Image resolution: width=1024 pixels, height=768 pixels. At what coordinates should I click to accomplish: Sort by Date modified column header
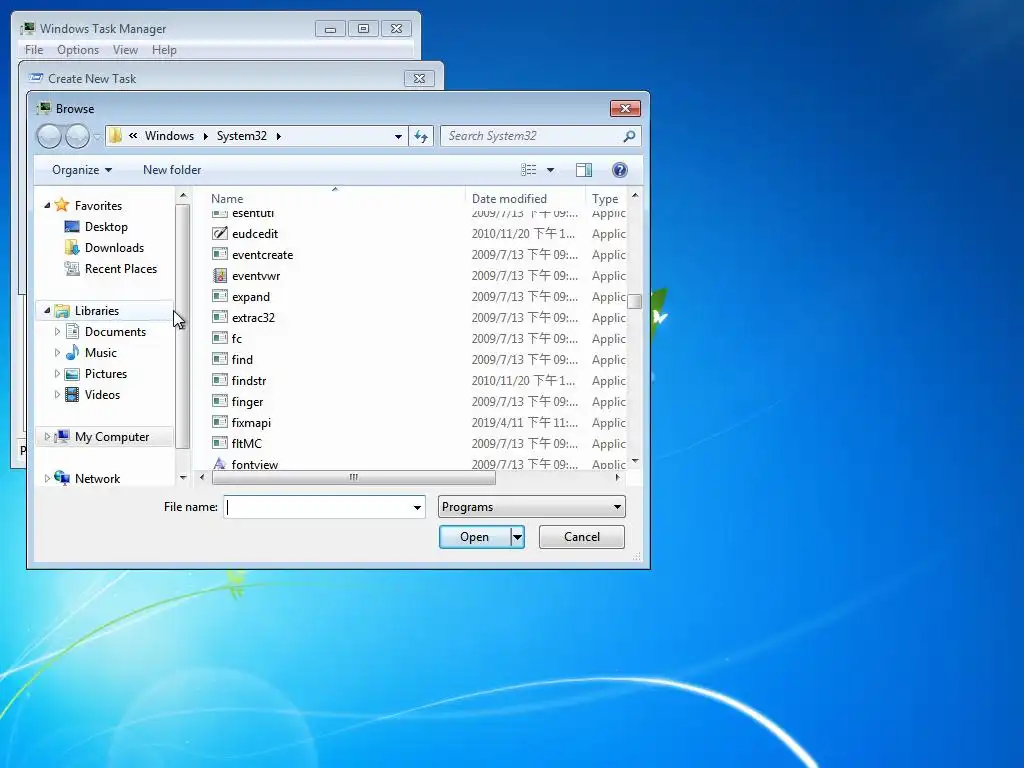[x=509, y=199]
